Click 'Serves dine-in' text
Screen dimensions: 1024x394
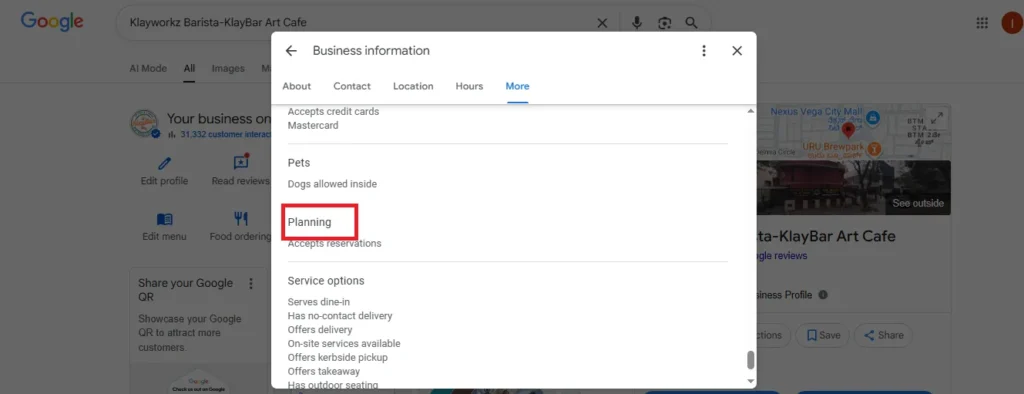coord(319,302)
